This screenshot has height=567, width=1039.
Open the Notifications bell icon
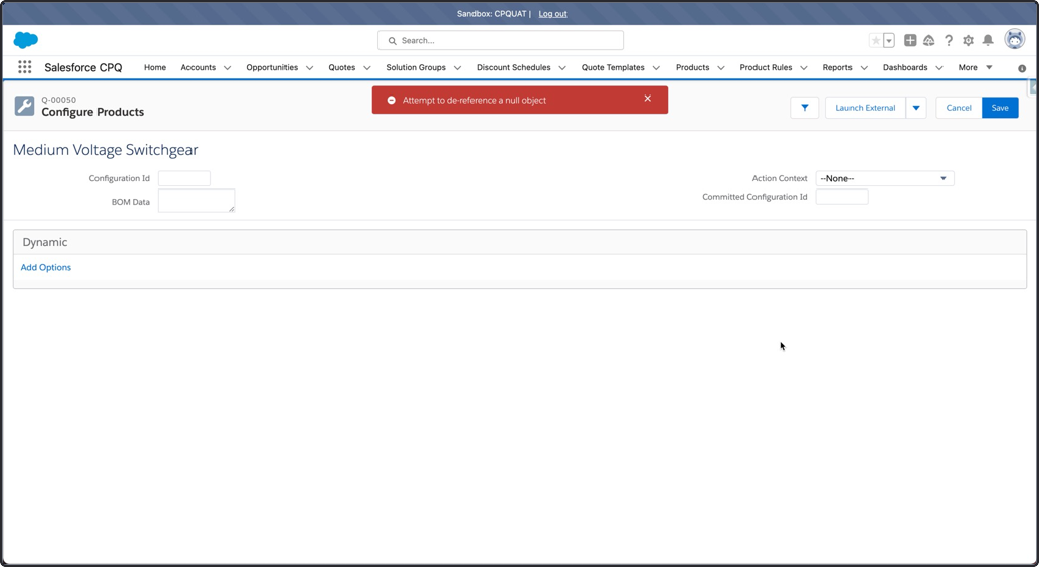coord(988,40)
